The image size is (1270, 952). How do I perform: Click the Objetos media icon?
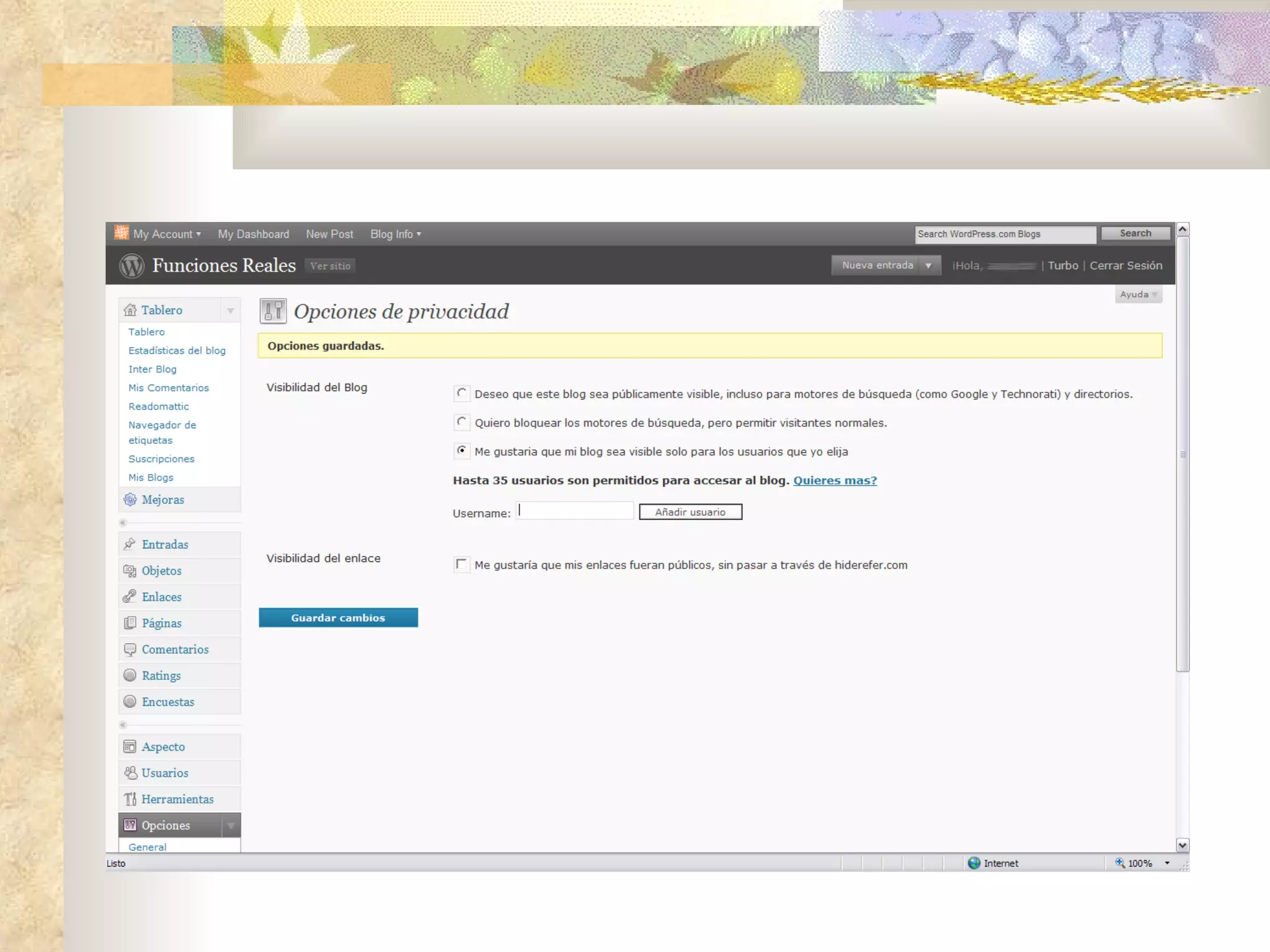130,571
